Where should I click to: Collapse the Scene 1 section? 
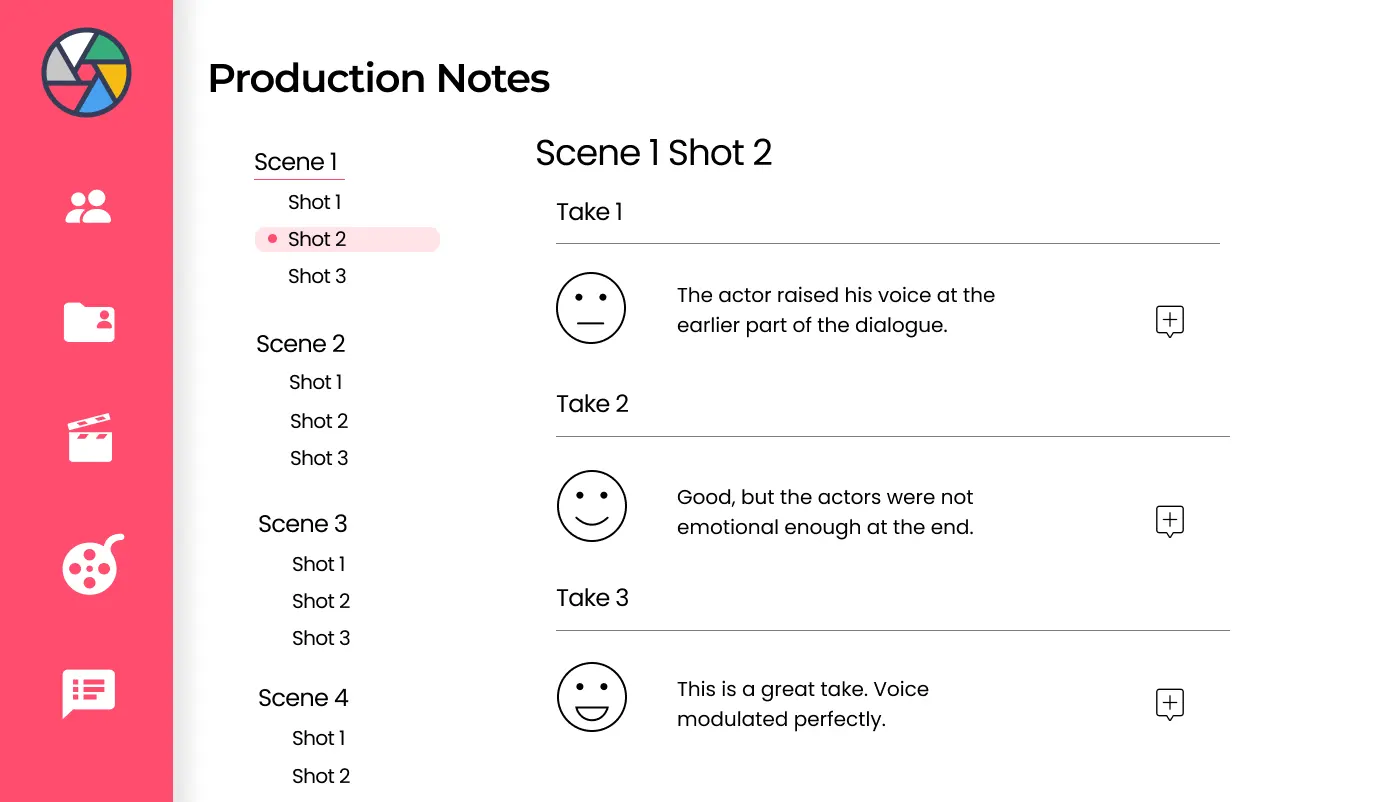click(x=296, y=162)
